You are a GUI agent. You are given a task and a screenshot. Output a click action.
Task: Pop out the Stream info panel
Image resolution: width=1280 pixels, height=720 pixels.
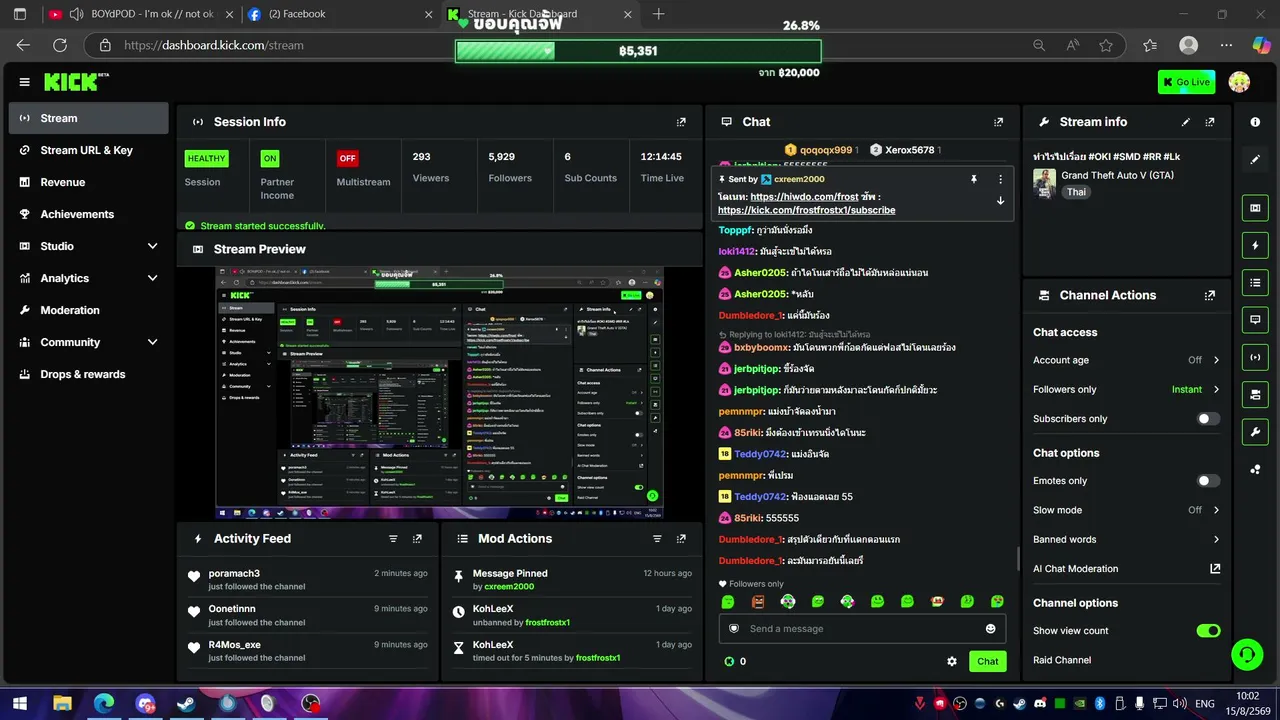(1210, 122)
